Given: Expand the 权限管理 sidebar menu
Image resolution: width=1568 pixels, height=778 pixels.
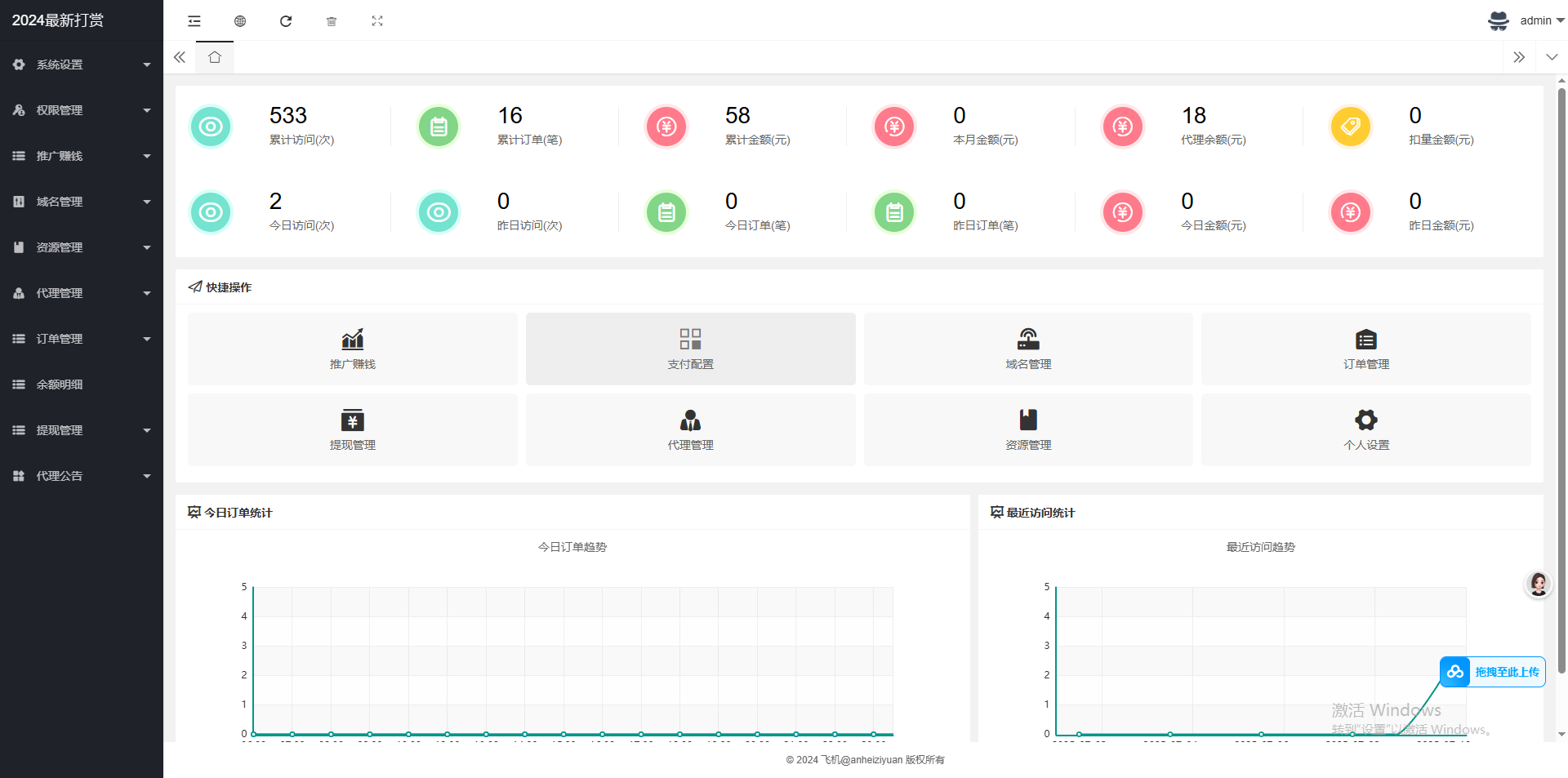Looking at the screenshot, I should 82,110.
